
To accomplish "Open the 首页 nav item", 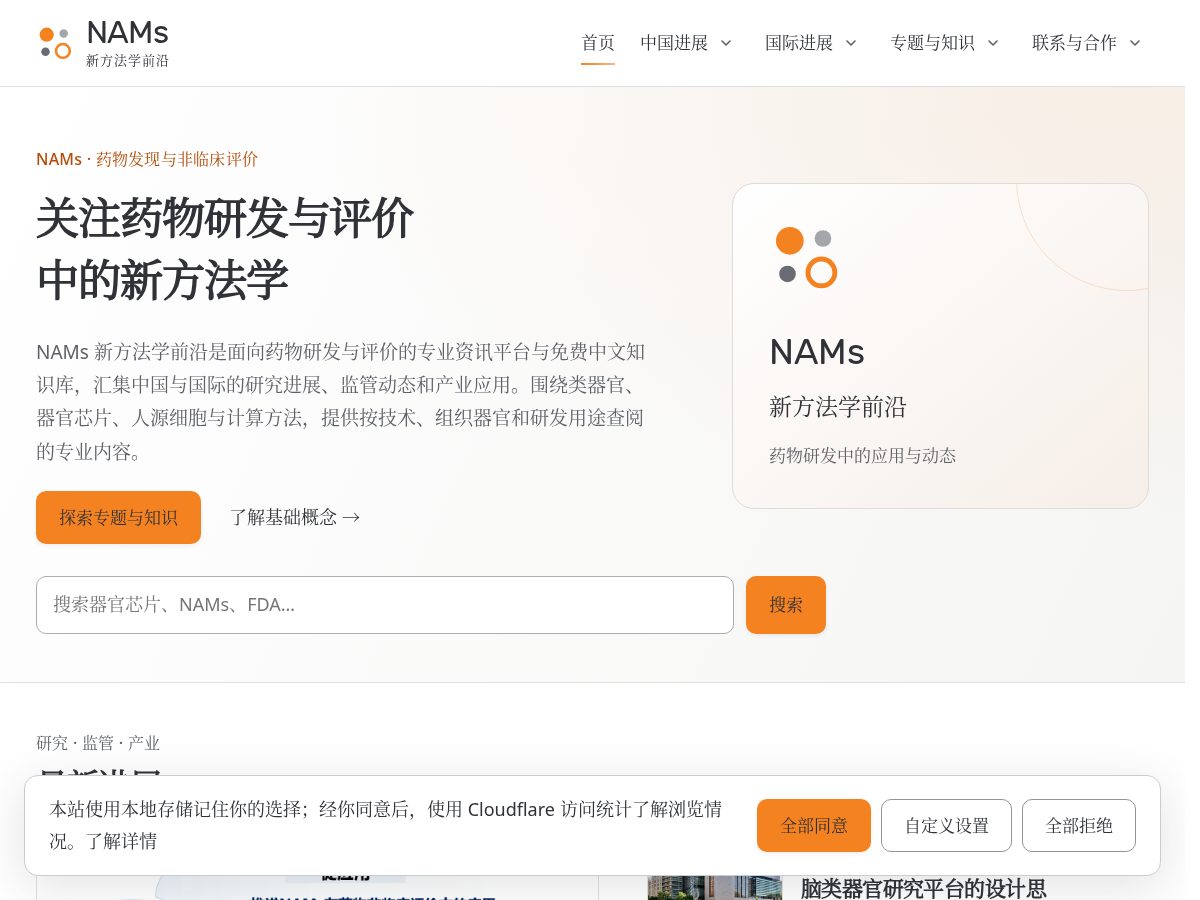I will 598,43.
